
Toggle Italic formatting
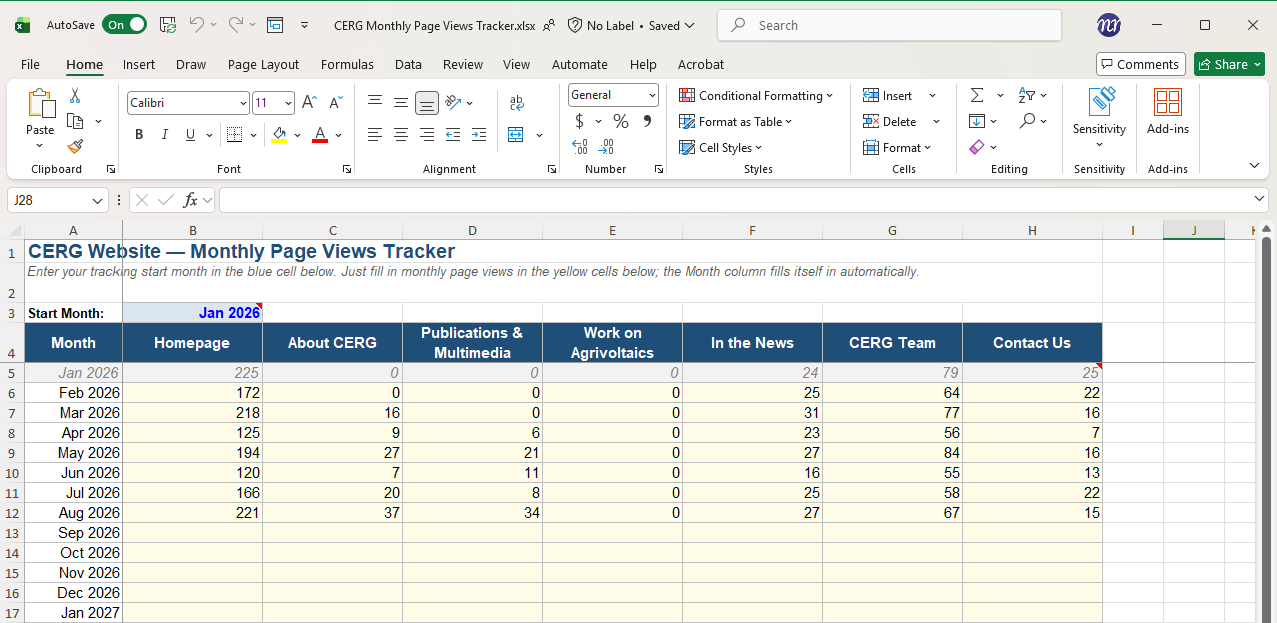point(164,134)
